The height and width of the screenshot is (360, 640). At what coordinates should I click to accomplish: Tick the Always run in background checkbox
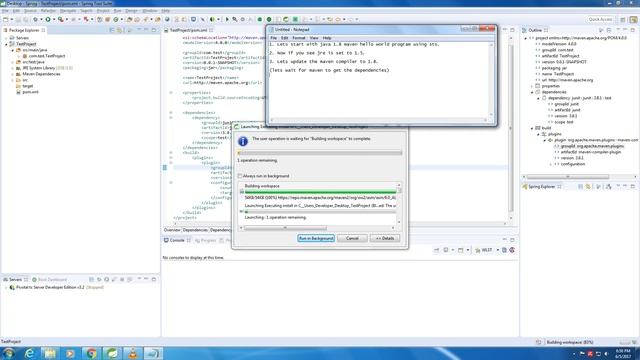click(x=240, y=176)
